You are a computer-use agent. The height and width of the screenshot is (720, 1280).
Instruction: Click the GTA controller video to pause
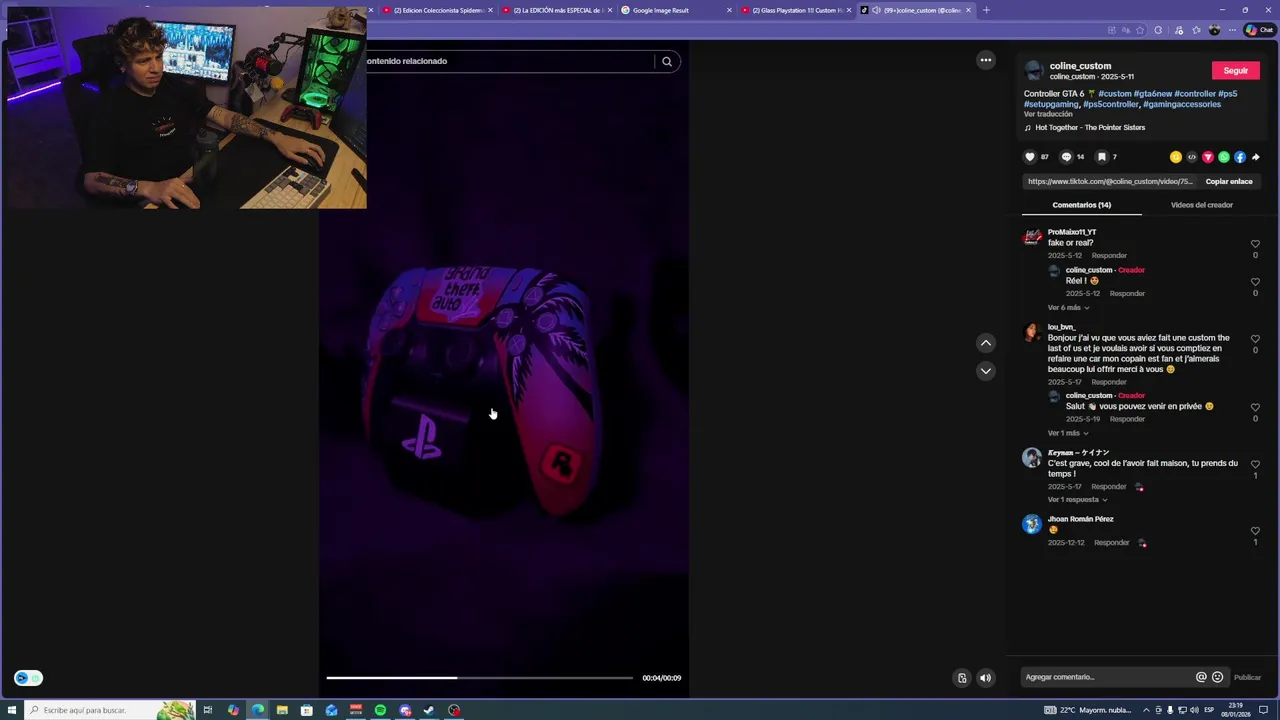(x=504, y=370)
